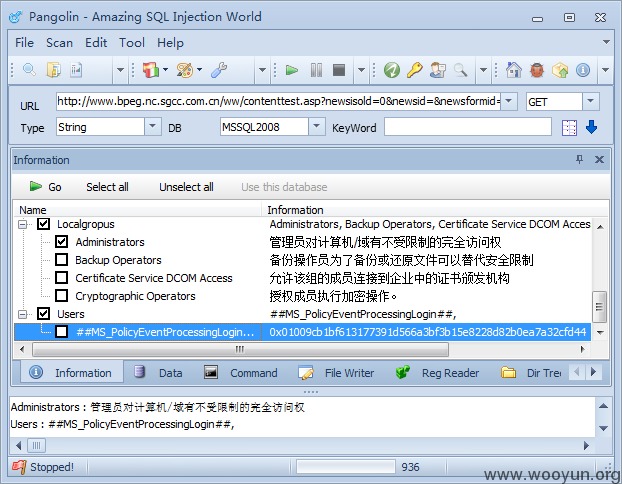Click the magnifier scan icon in toolbar
The height and width of the screenshot is (484, 622).
tap(29, 70)
